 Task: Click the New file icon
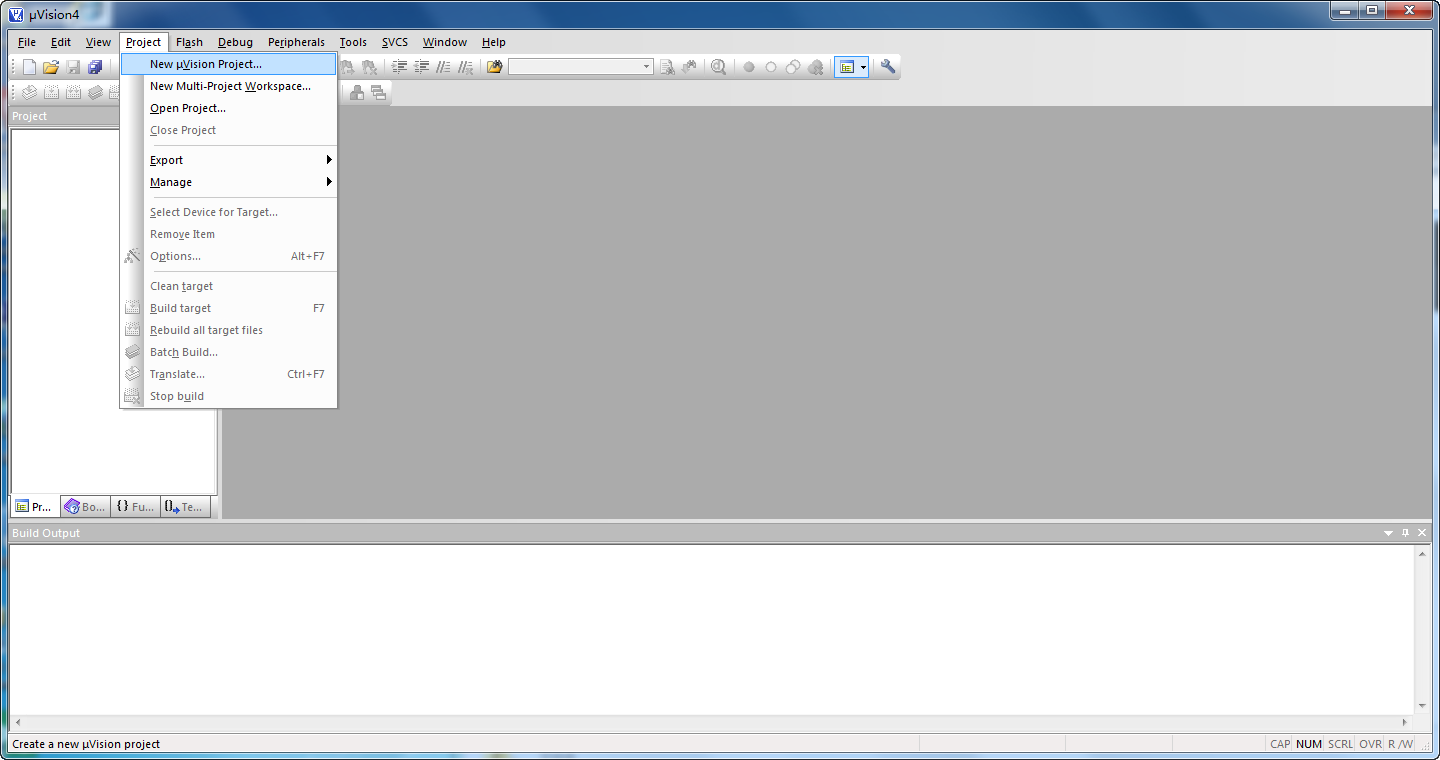29,67
